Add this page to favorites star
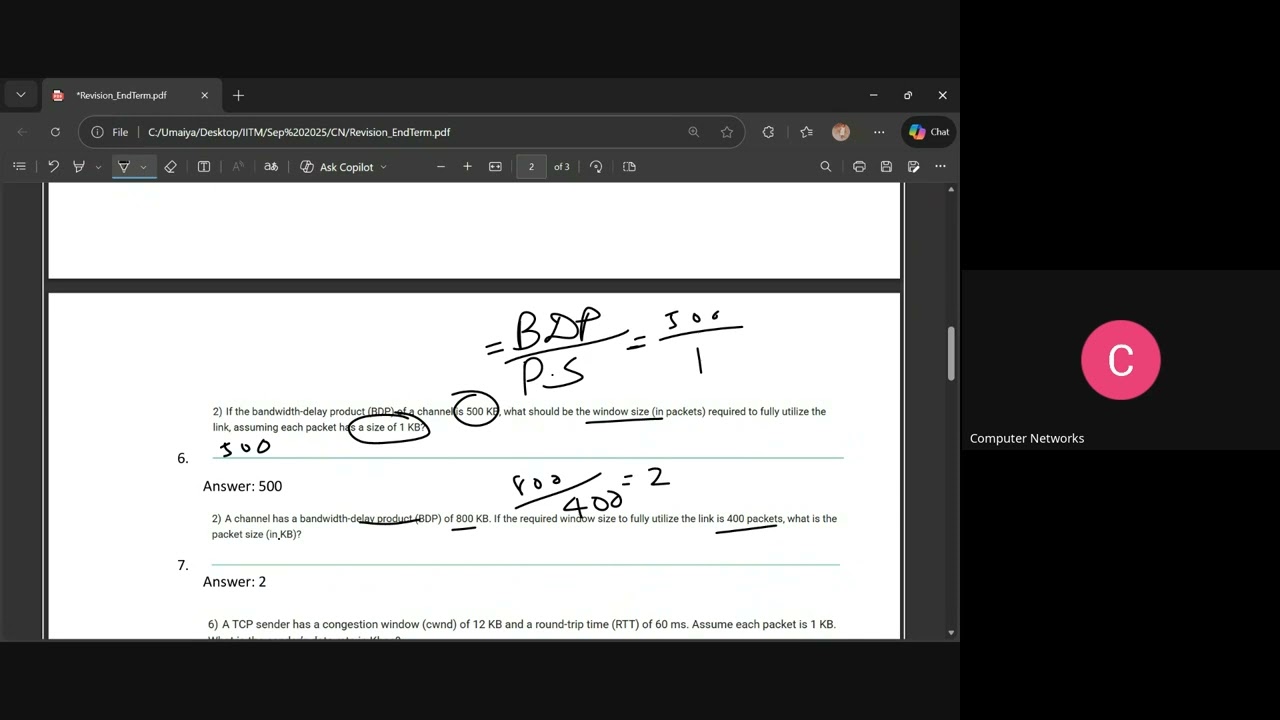The width and height of the screenshot is (1280, 720). tap(727, 132)
